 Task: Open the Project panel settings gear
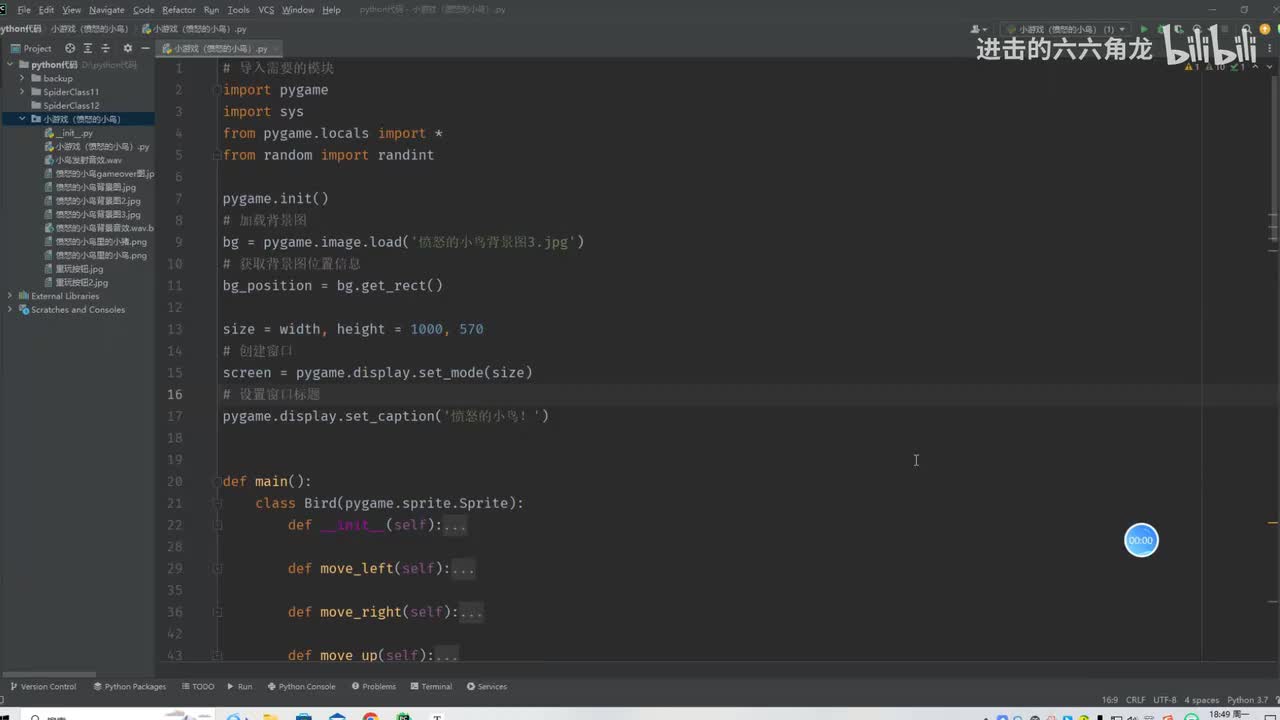click(127, 48)
